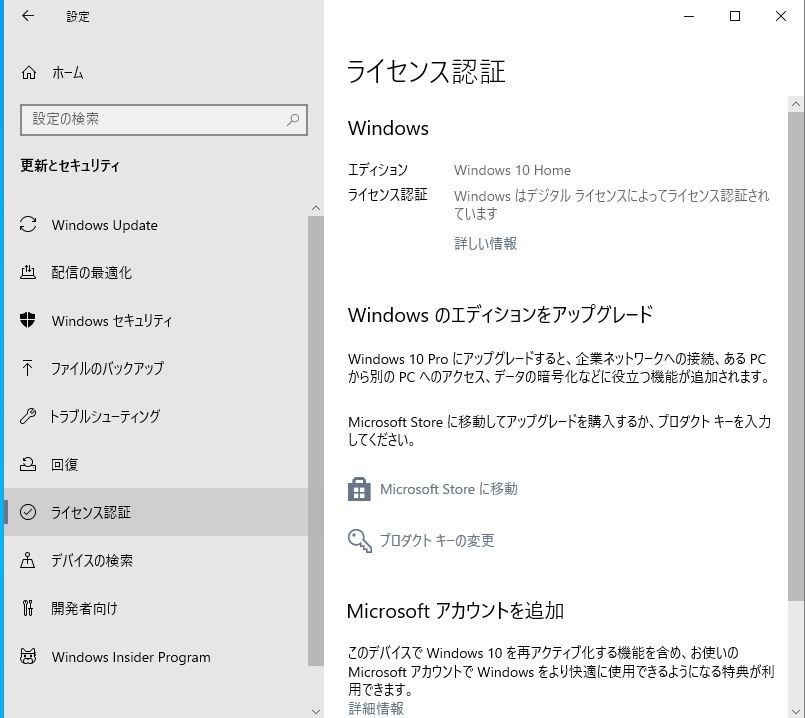Image resolution: width=805 pixels, height=718 pixels.
Task: Click the 更新とセキュリティ section title
Action: [x=70, y=165]
